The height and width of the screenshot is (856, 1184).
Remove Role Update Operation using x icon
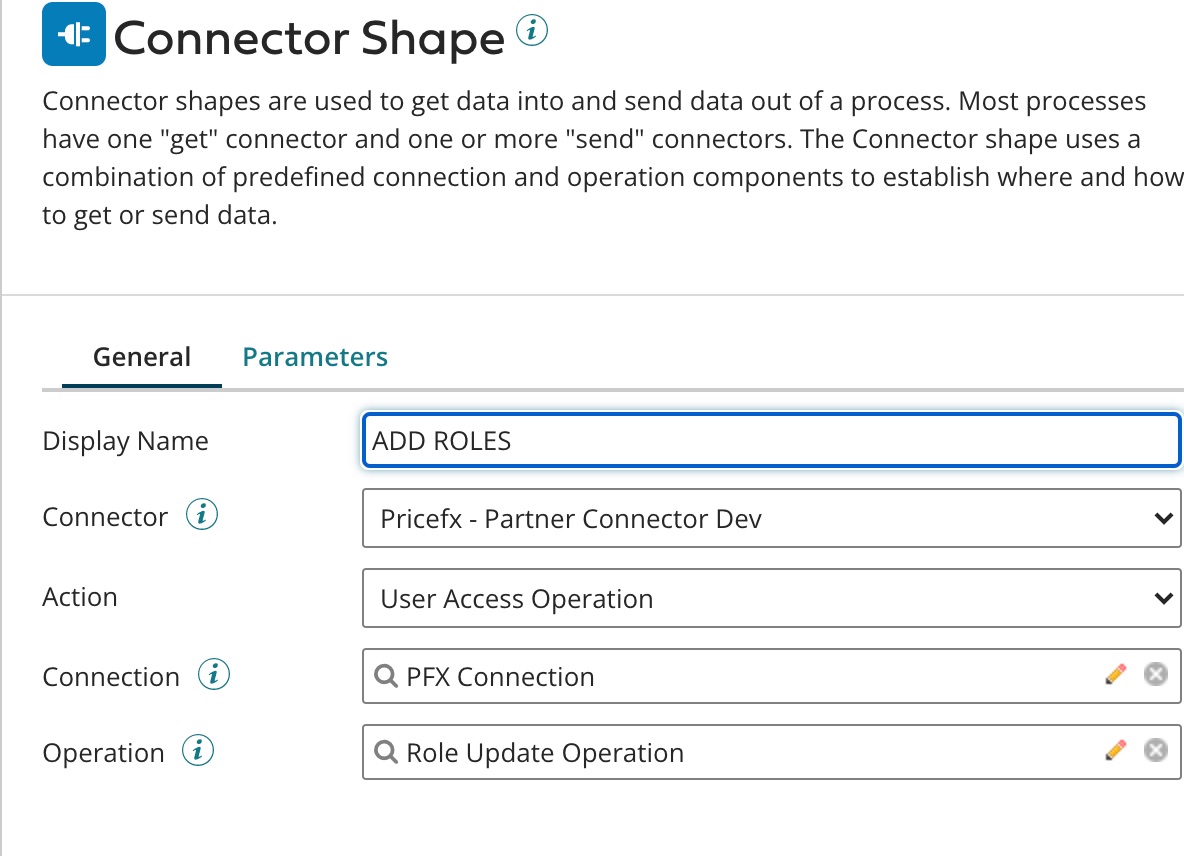tap(1155, 751)
